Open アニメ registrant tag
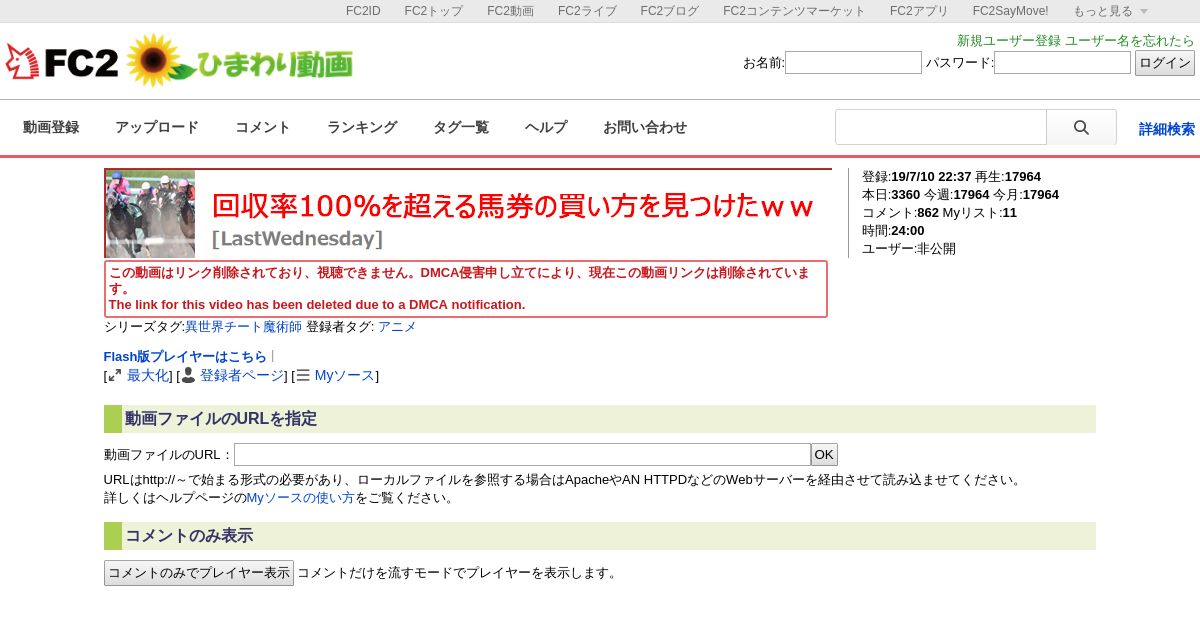This screenshot has width=1200, height=630. tap(397, 327)
